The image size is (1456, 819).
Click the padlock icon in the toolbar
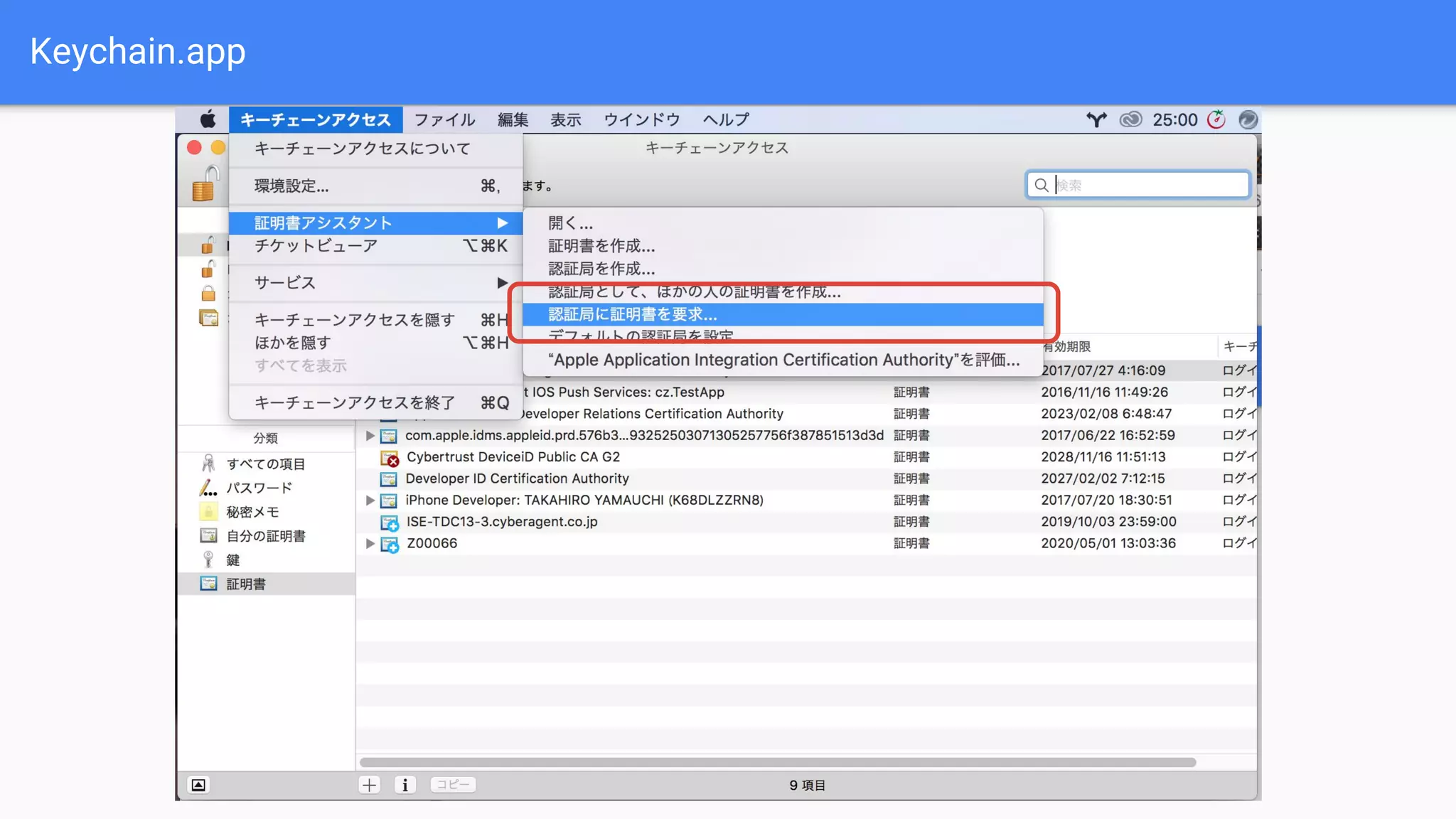[x=206, y=183]
